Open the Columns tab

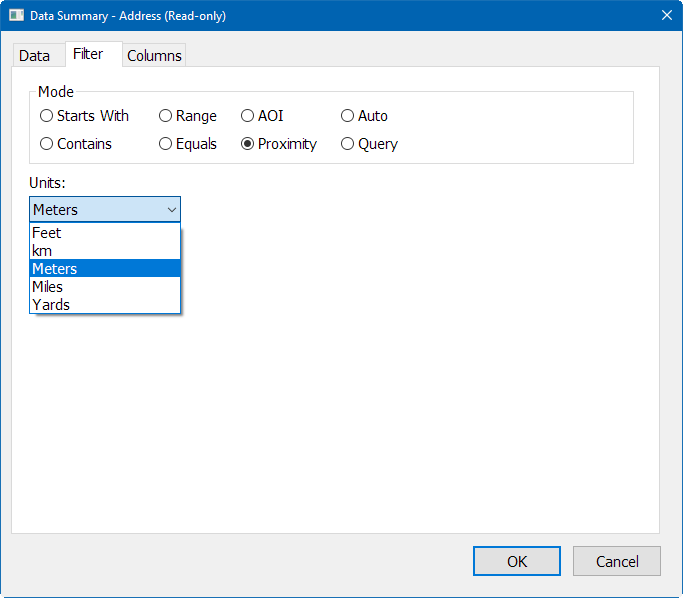click(154, 56)
